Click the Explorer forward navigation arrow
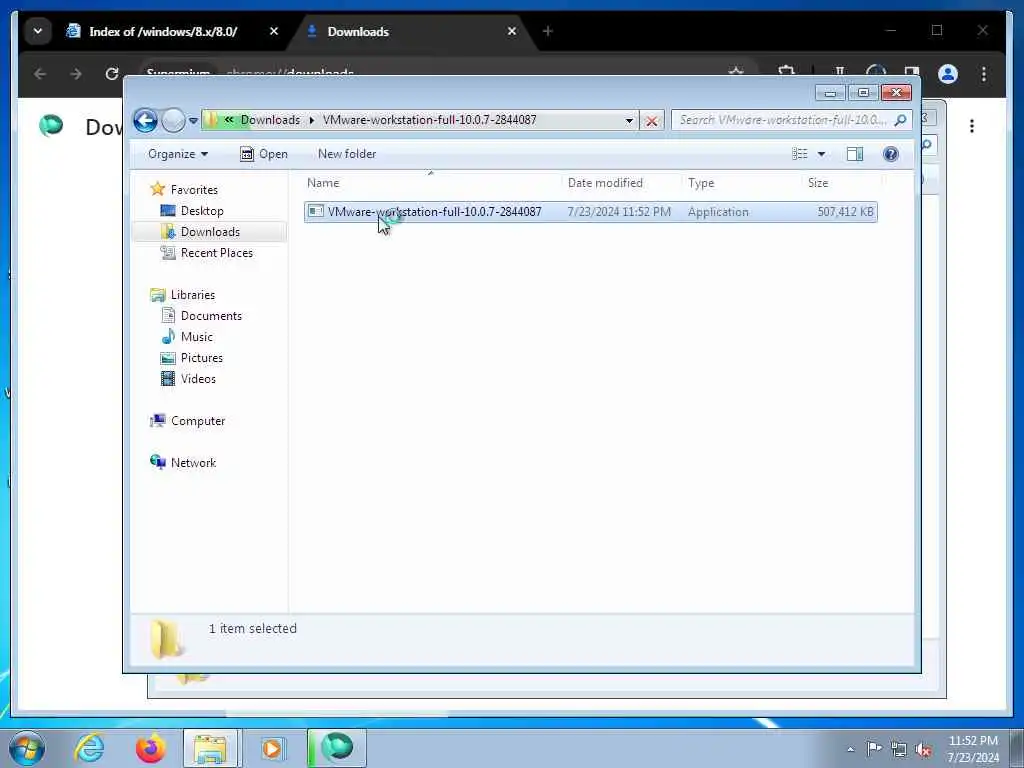 [x=173, y=121]
